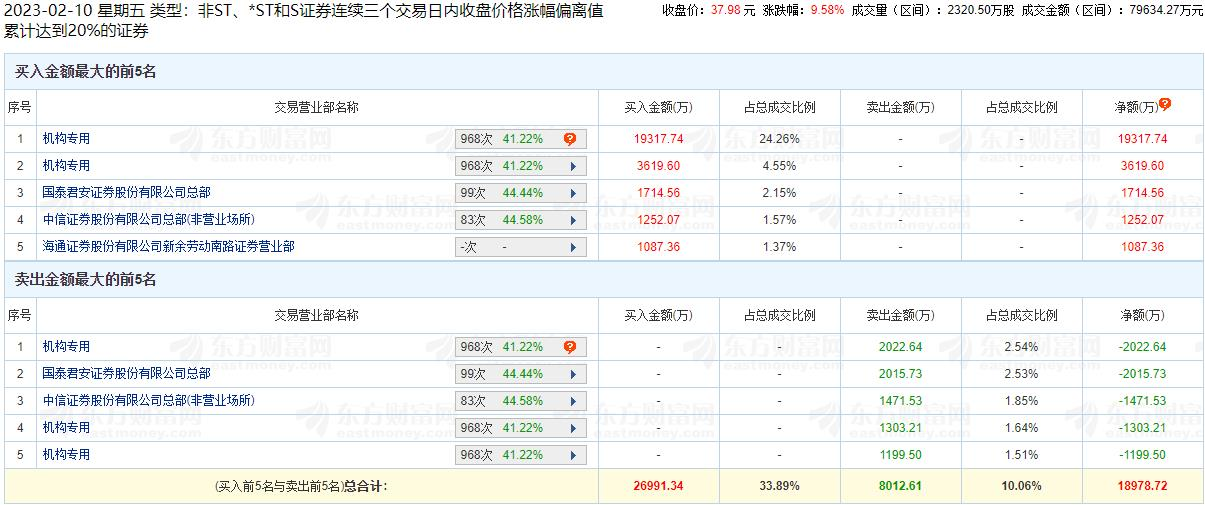Viewport: 1205px width, 505px height.
Task: Expand arrow for buy-side rank 2 机构专用 stats
Action: [573, 166]
